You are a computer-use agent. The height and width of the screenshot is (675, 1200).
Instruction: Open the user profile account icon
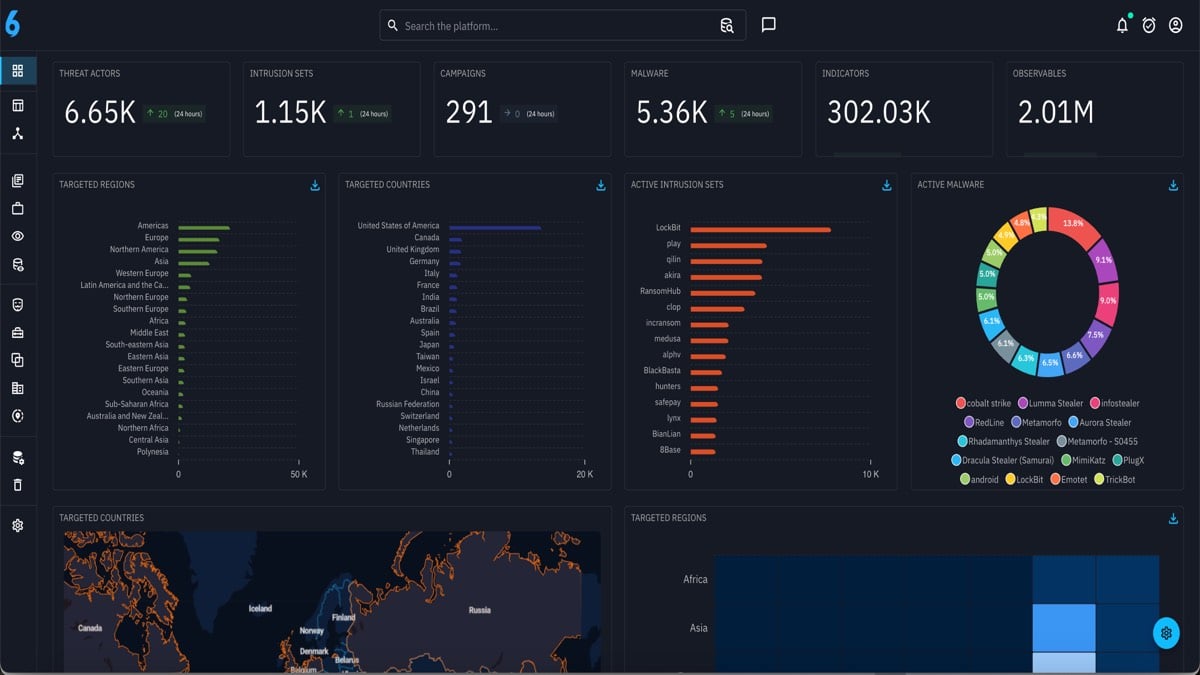coord(1176,25)
